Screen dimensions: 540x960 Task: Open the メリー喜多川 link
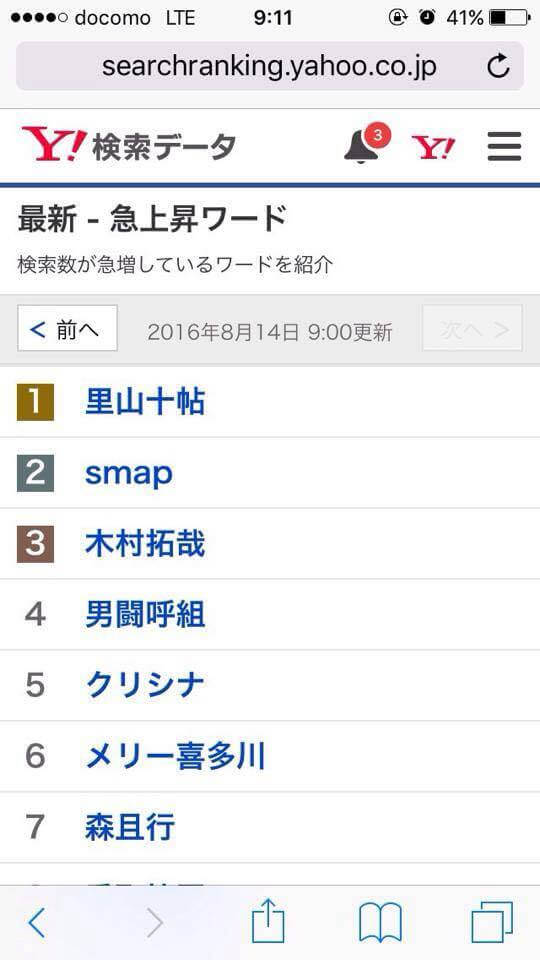pos(175,757)
